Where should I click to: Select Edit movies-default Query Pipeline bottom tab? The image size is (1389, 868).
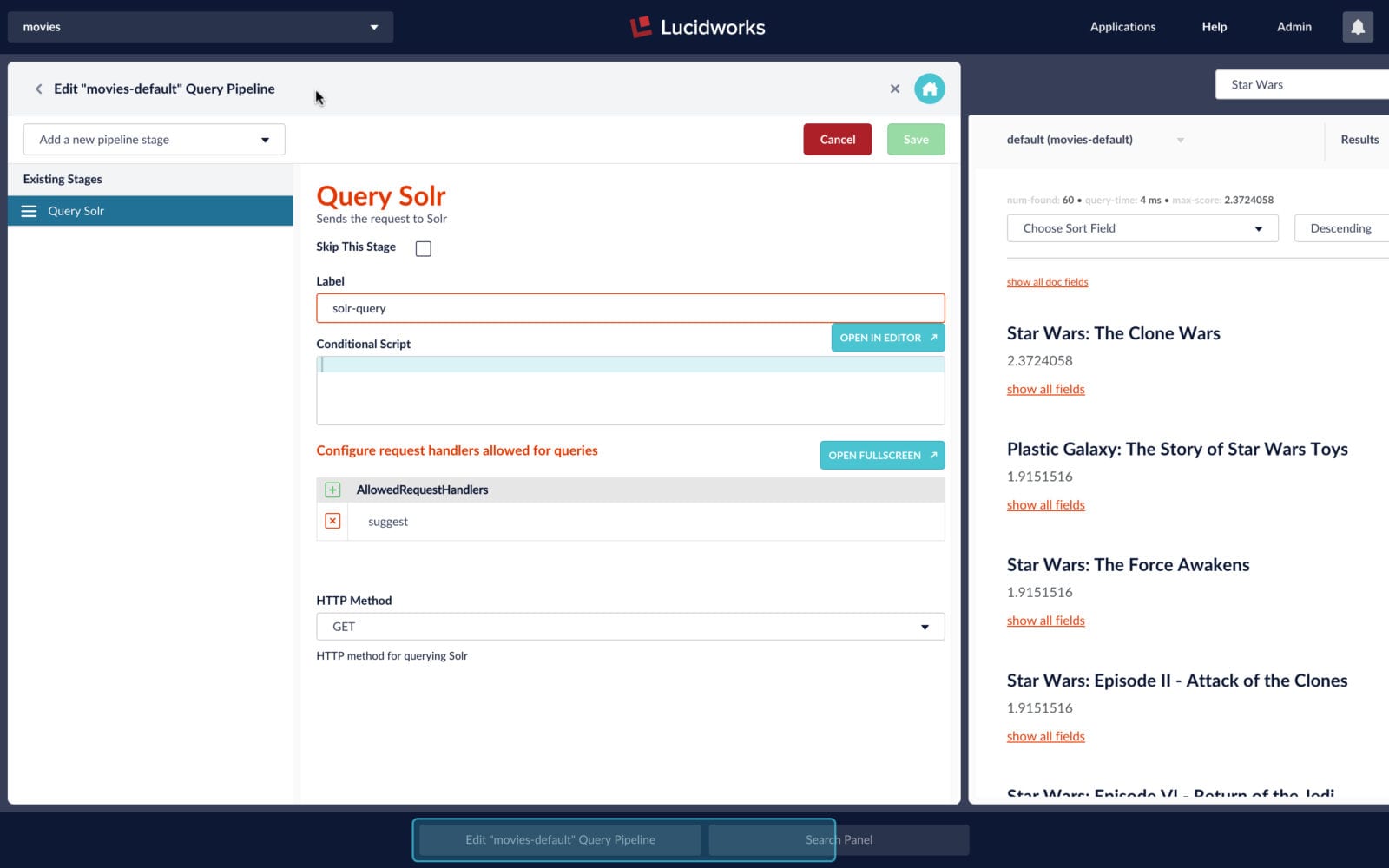(560, 839)
